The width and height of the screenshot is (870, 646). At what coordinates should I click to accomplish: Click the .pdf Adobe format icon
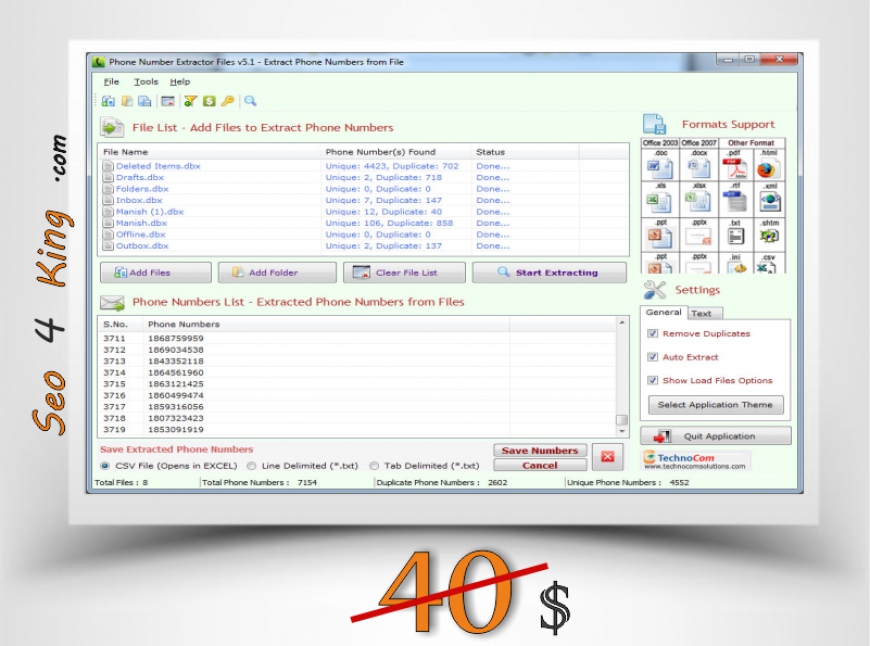point(735,168)
